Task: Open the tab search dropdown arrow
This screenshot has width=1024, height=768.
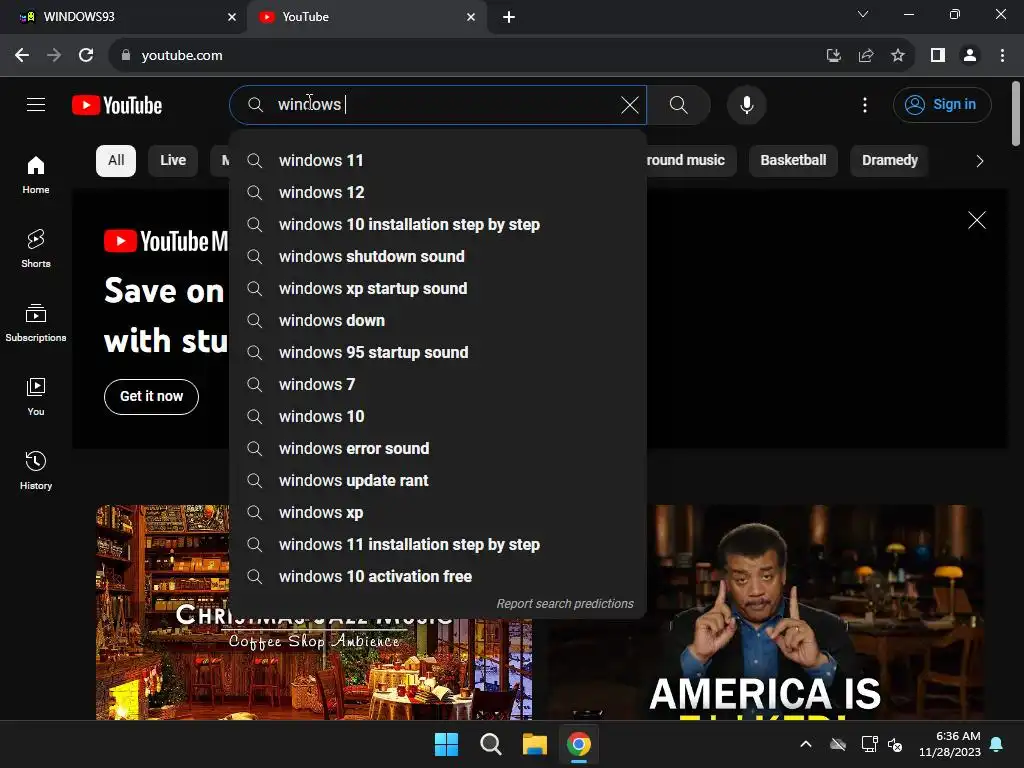Action: [x=863, y=14]
